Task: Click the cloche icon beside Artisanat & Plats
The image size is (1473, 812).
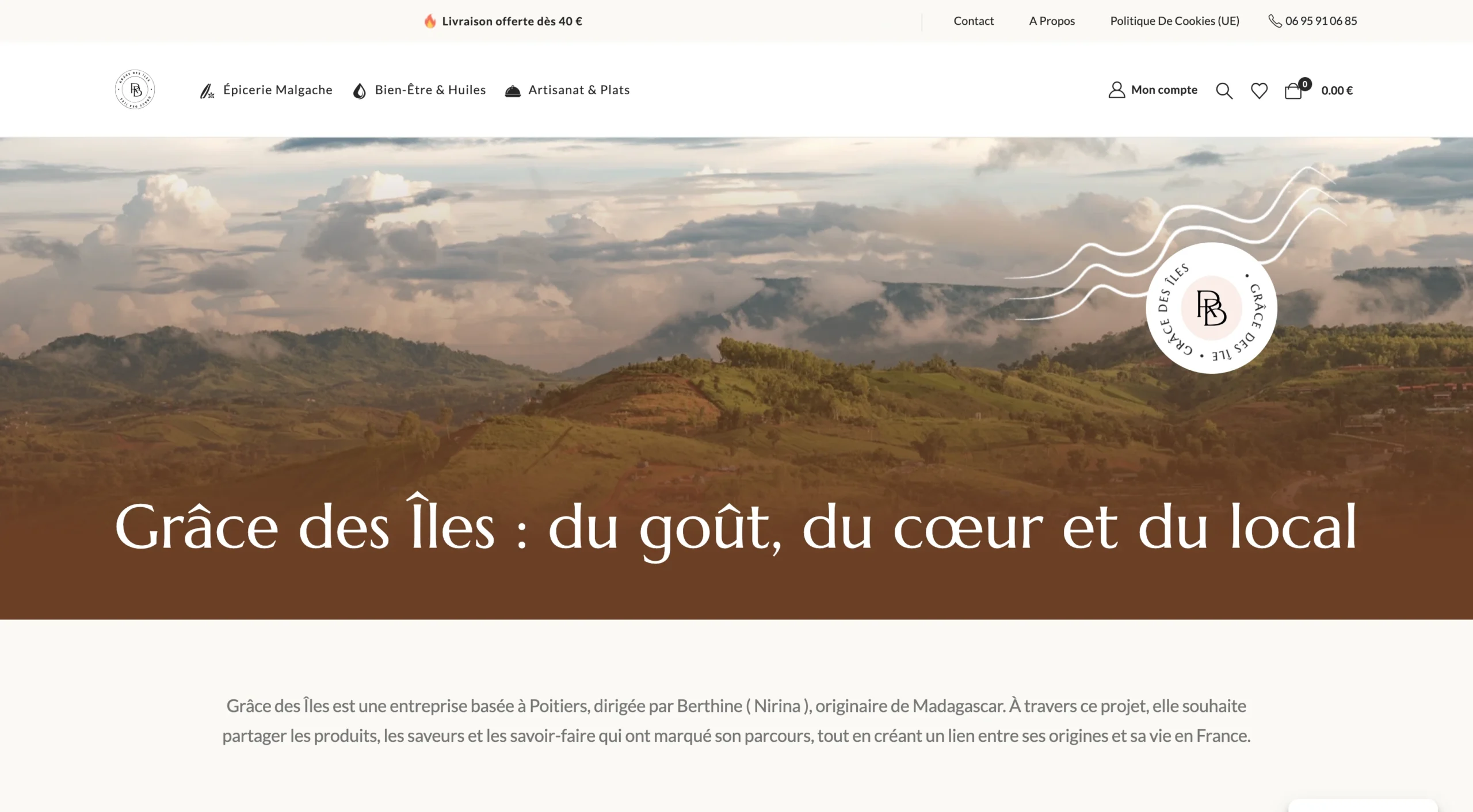Action: click(x=513, y=91)
